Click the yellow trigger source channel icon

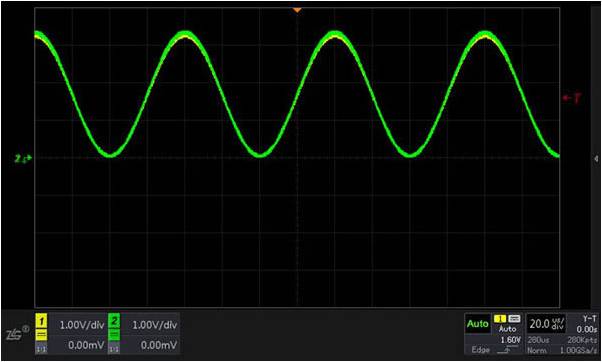(x=500, y=319)
